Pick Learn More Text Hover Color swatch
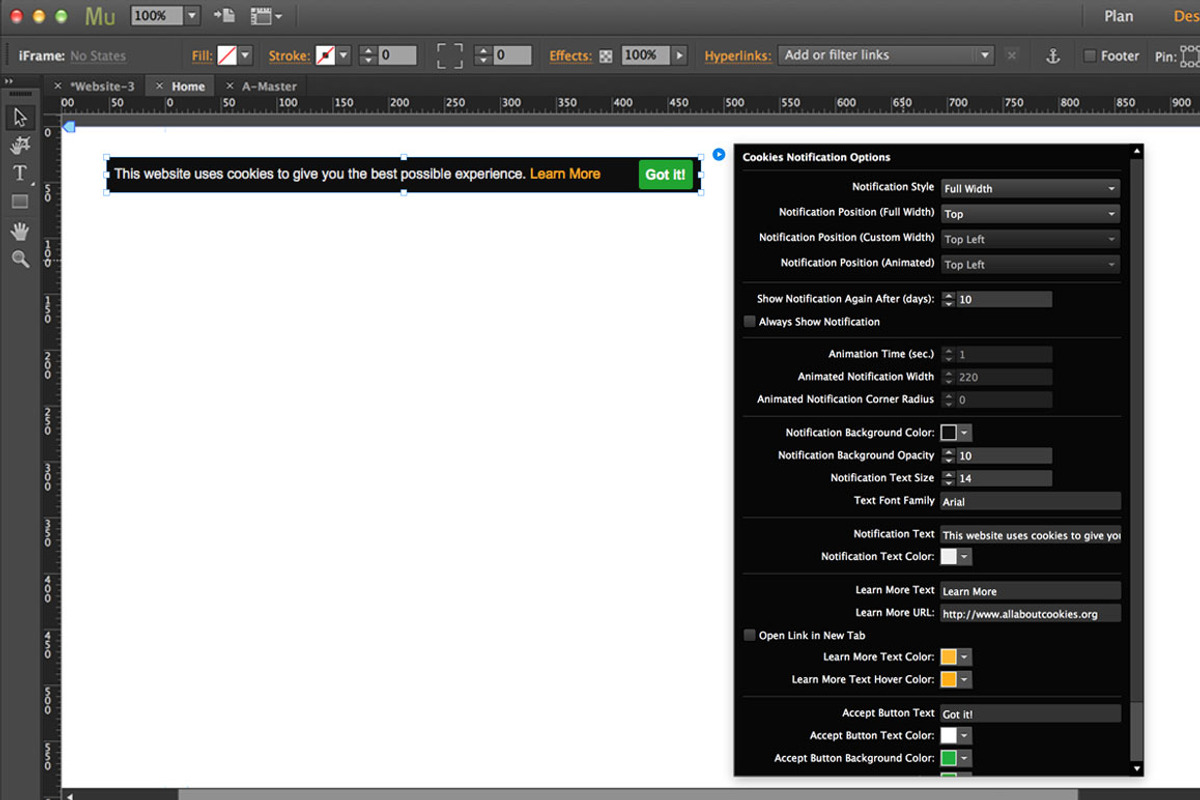 [x=949, y=680]
